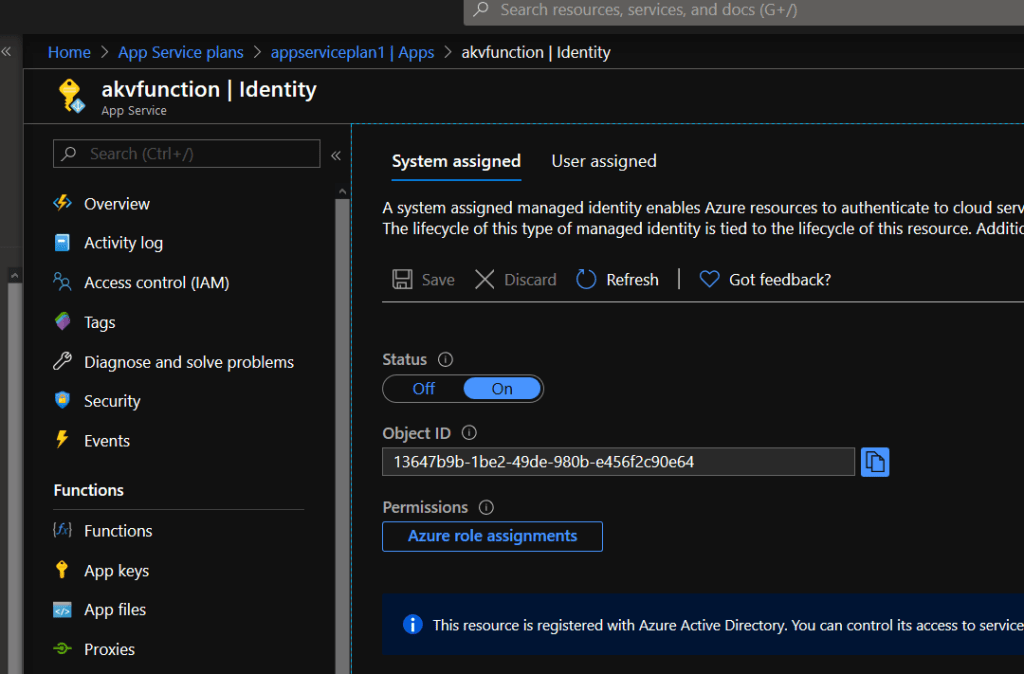Switch Status toggle to Off
This screenshot has width=1024, height=674.
[424, 389]
